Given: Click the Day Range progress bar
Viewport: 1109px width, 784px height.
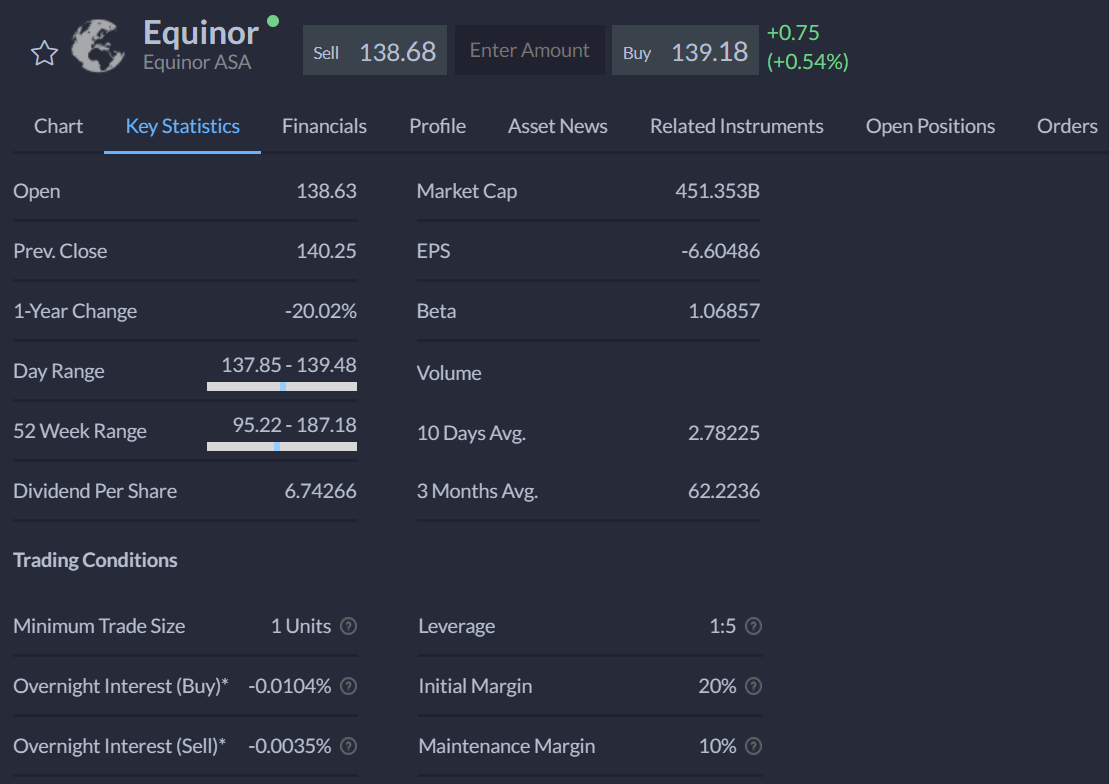Looking at the screenshot, I should click(x=281, y=386).
